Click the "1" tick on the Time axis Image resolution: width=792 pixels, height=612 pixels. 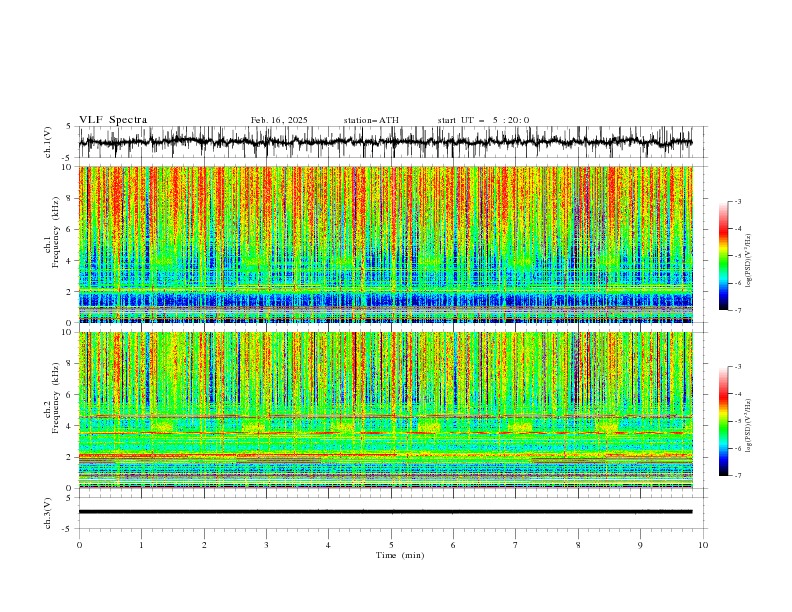pos(141,545)
